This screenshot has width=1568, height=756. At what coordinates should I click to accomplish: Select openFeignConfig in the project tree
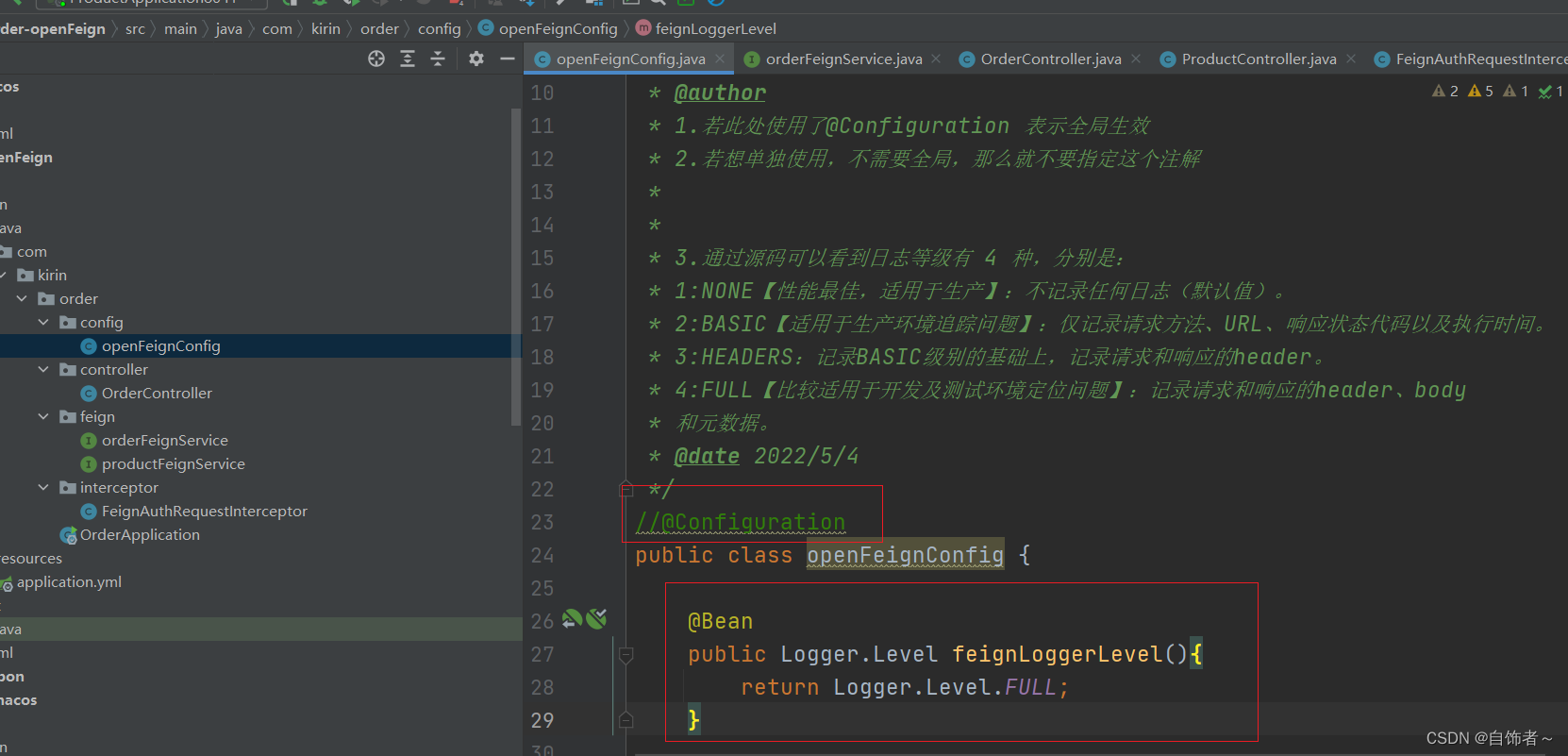160,346
